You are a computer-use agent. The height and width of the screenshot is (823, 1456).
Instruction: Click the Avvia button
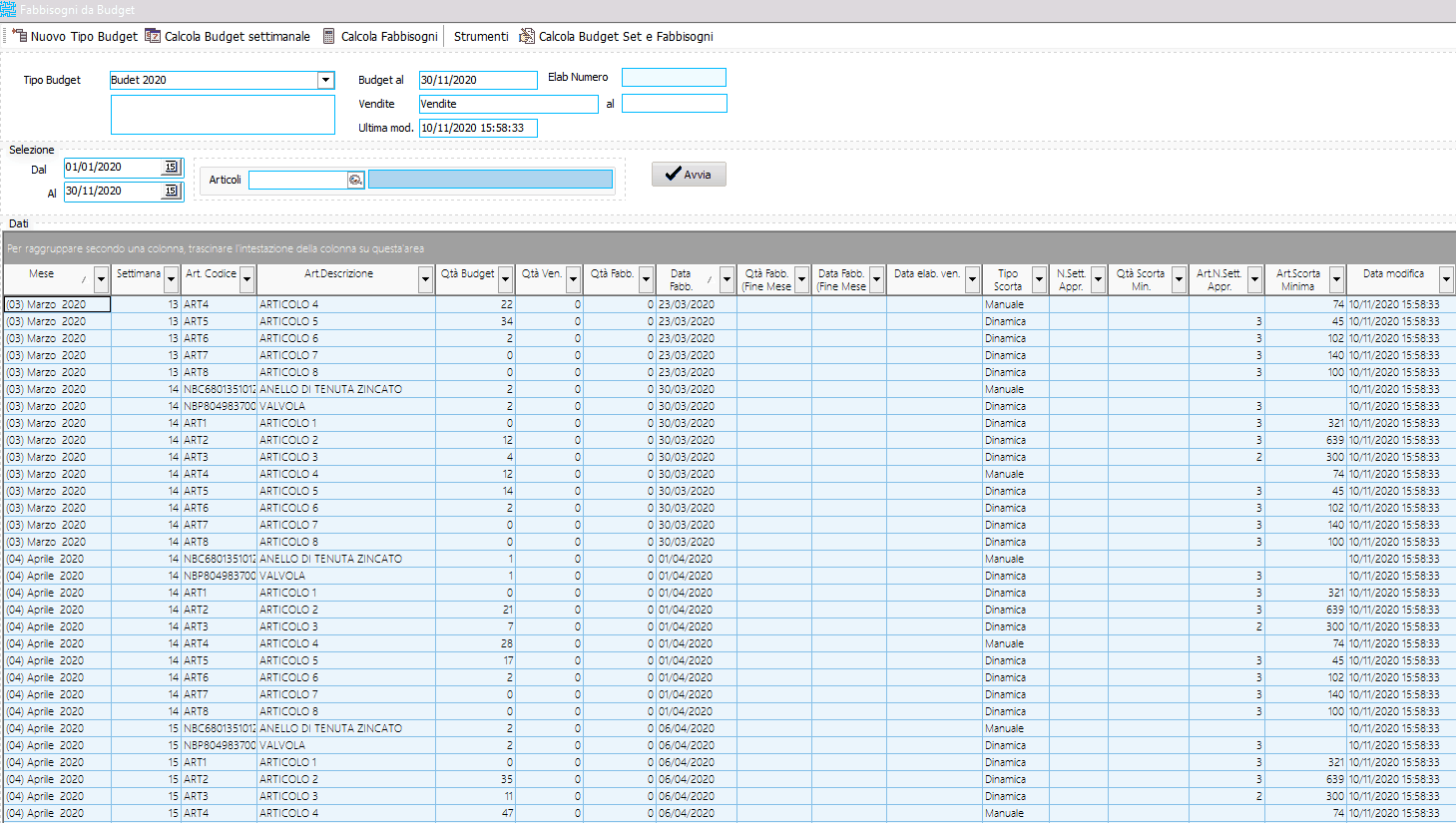click(689, 174)
